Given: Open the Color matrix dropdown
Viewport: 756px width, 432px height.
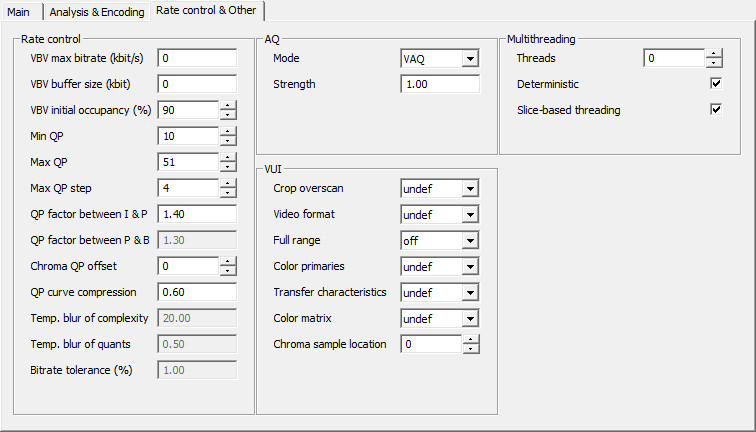Looking at the screenshot, I should pos(471,318).
